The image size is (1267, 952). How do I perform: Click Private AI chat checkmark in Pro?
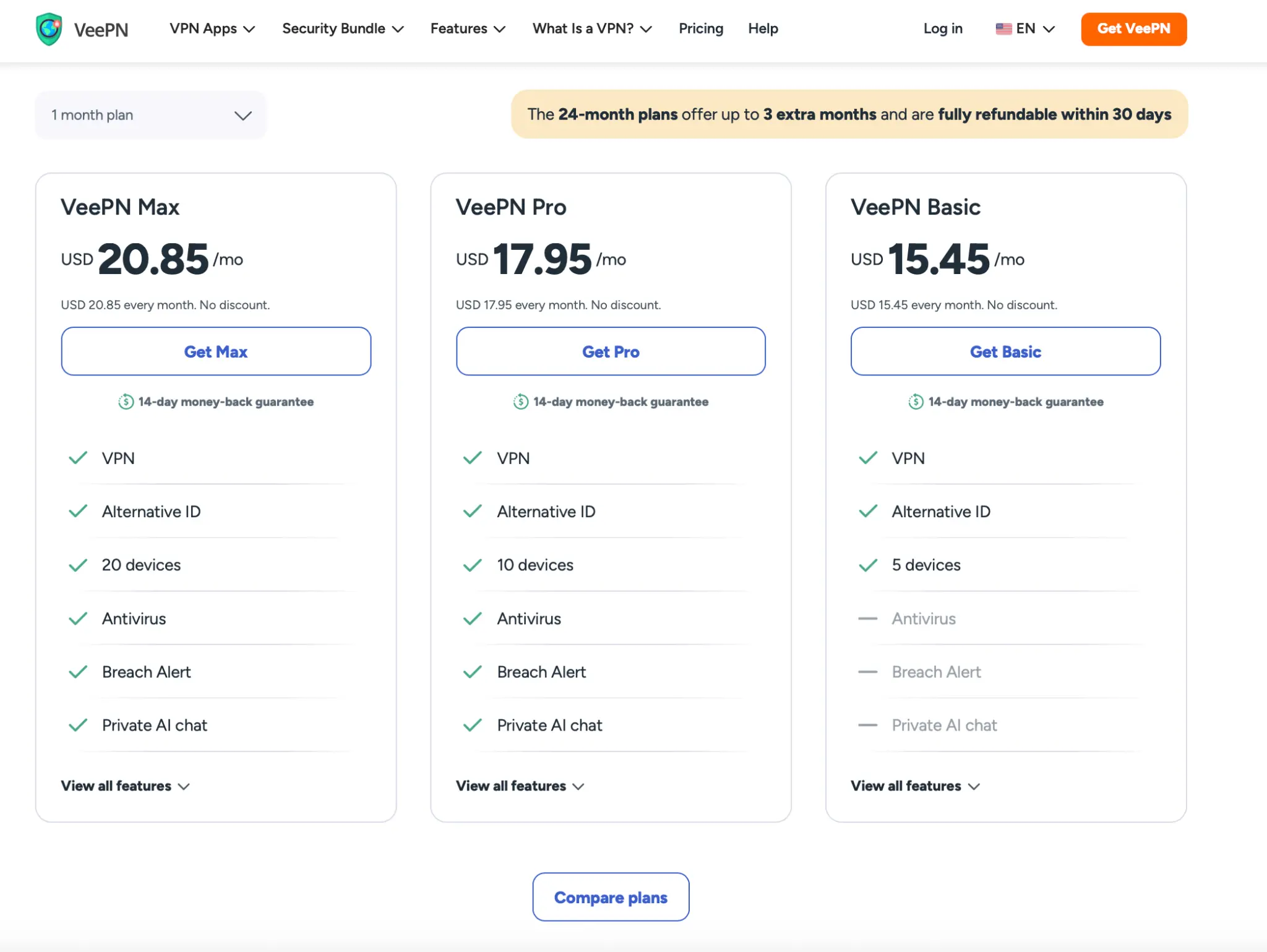tap(473, 725)
